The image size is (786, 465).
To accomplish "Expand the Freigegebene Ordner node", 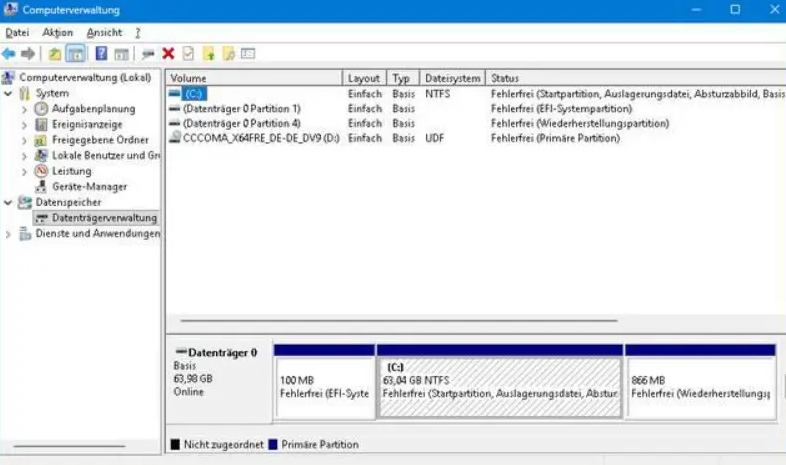I will [24, 140].
